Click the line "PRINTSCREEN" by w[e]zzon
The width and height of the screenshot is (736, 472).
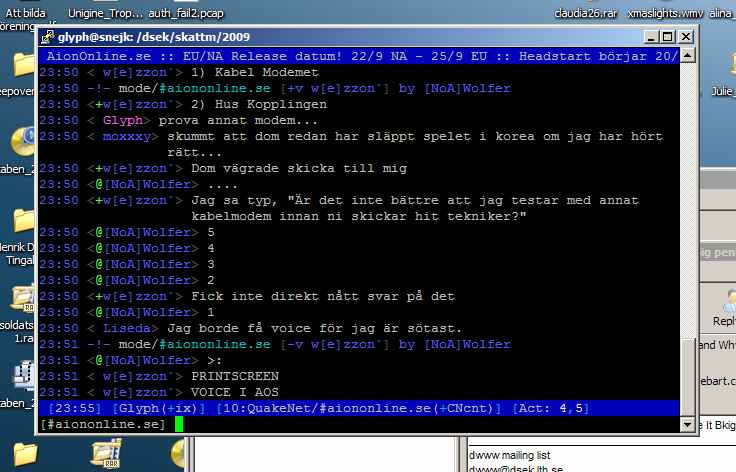click(x=235, y=376)
